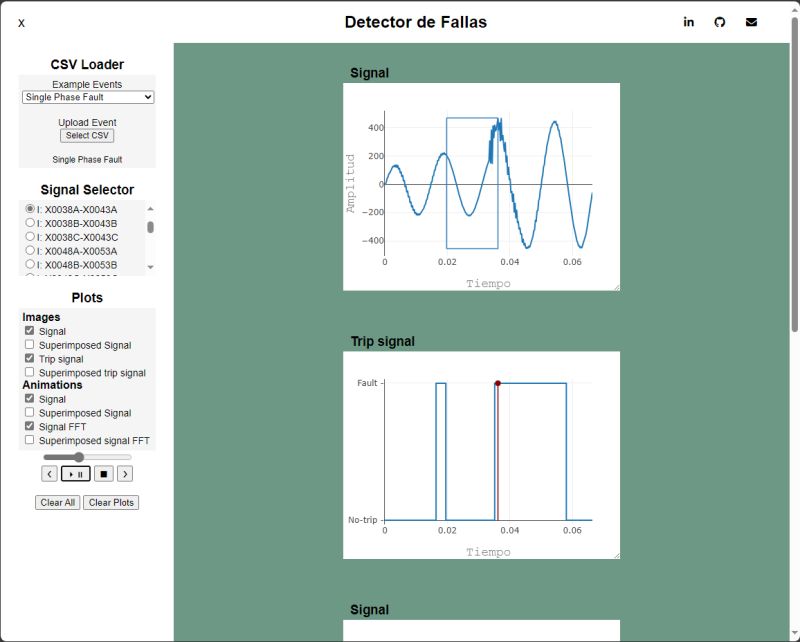Stop the animation playback
The width and height of the screenshot is (800, 642).
(104, 474)
